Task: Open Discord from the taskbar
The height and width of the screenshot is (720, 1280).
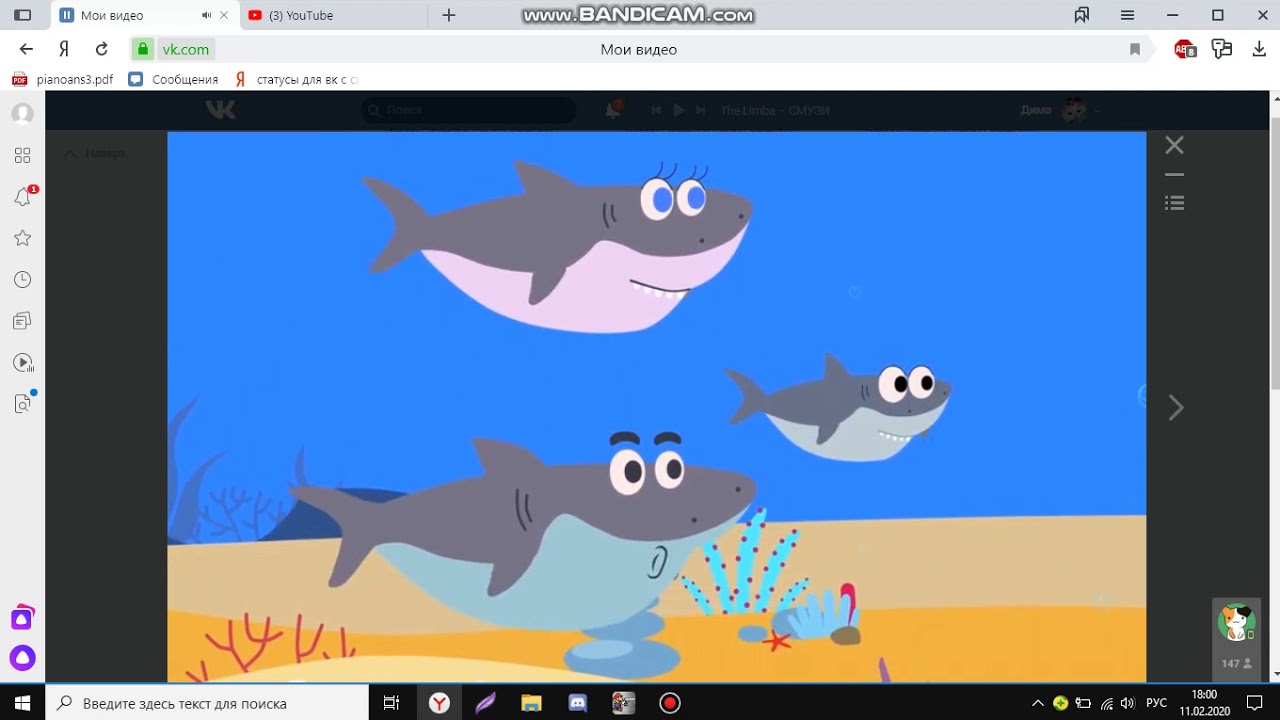Action: click(x=577, y=703)
